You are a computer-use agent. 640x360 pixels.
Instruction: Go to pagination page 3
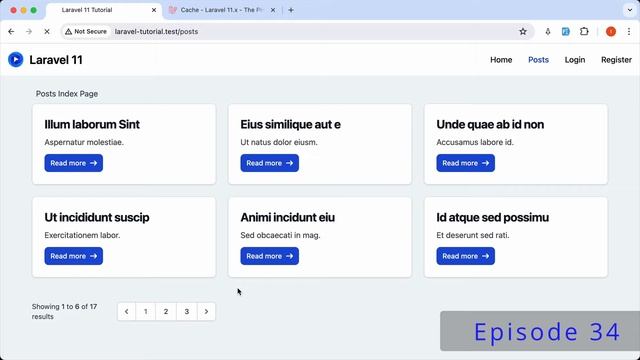[x=187, y=311]
